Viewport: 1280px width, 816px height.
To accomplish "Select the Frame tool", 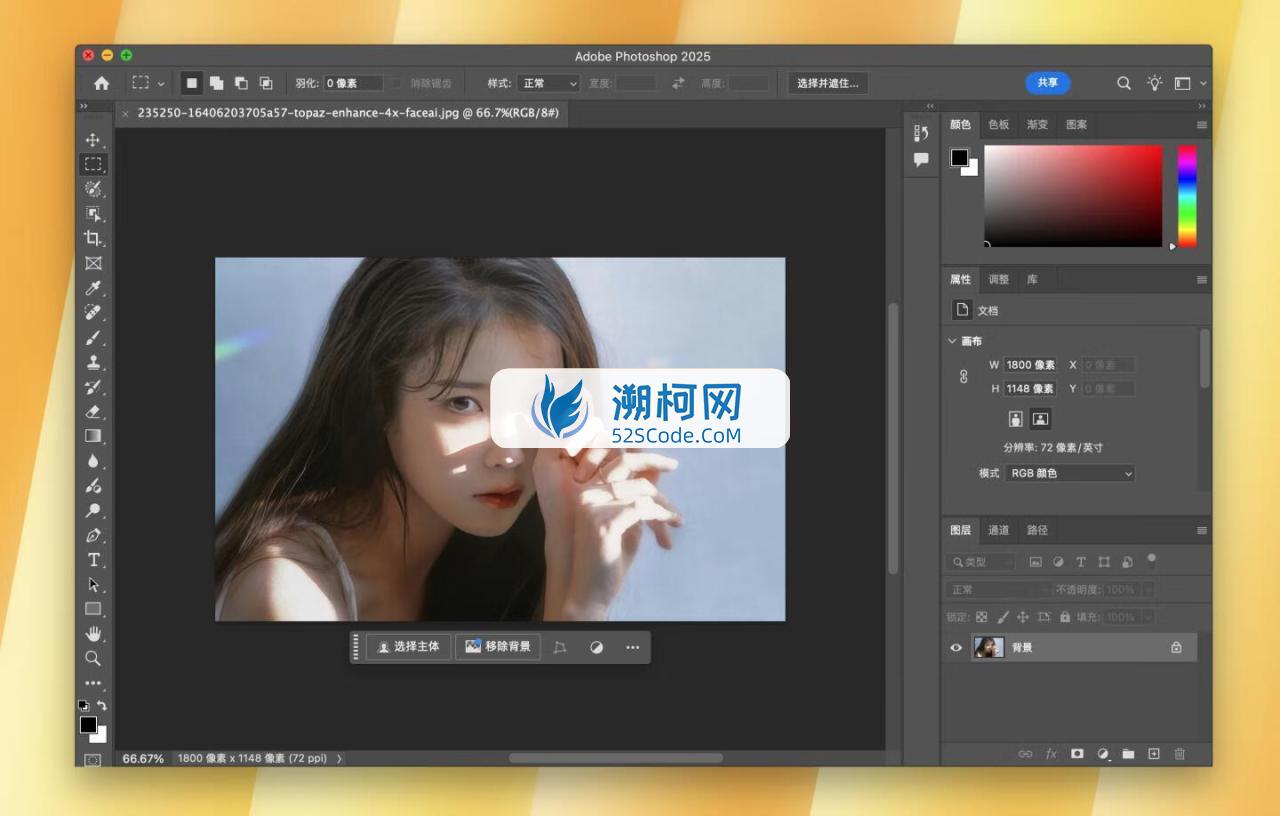I will [x=93, y=263].
